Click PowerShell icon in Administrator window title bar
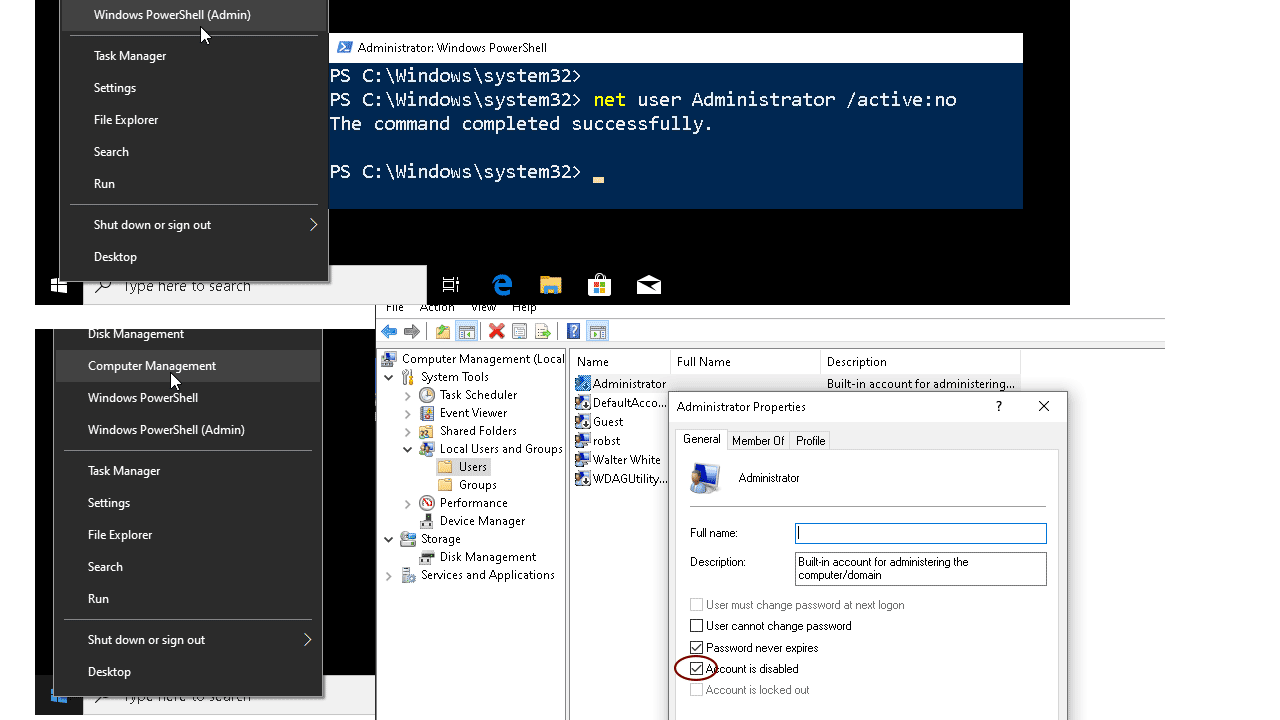The image size is (1280, 720). pyautogui.click(x=345, y=47)
